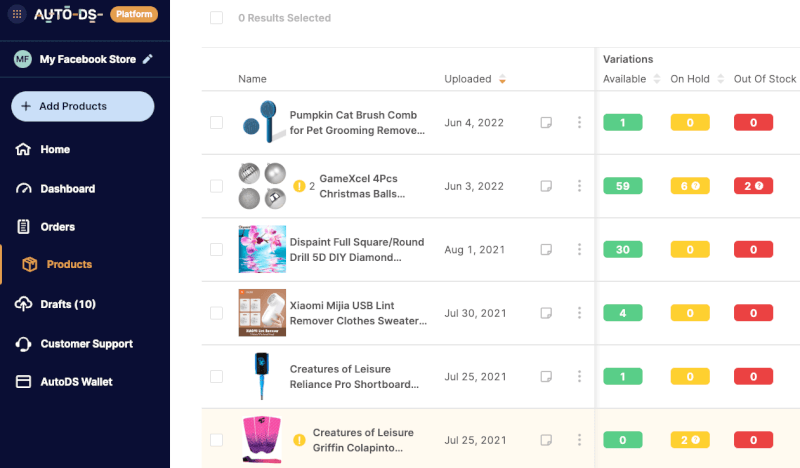The width and height of the screenshot is (800, 468).
Task: Open the Dispaint diamond painting thumbnail
Action: coord(262,249)
